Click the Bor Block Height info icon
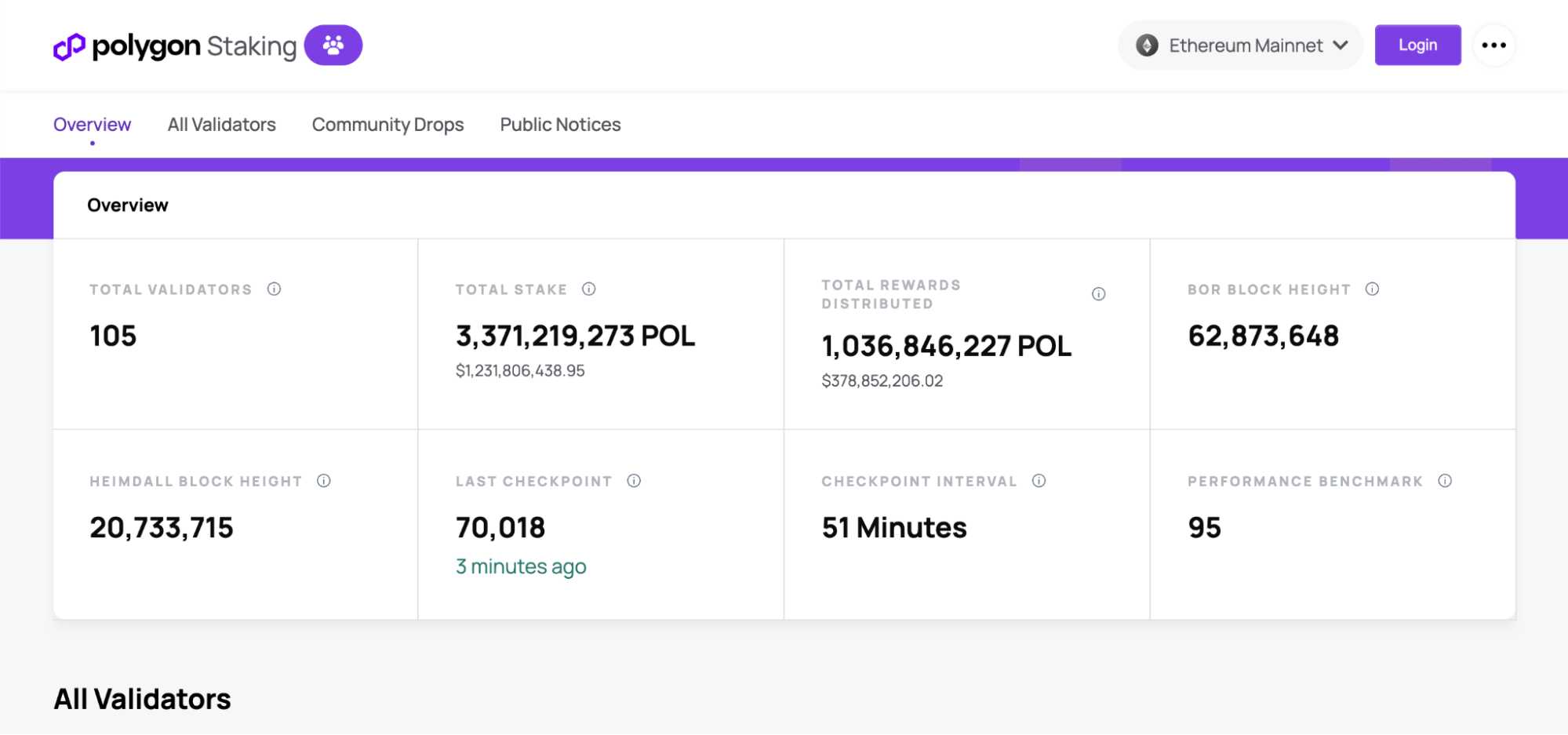This screenshot has width=1568, height=735. click(1373, 289)
